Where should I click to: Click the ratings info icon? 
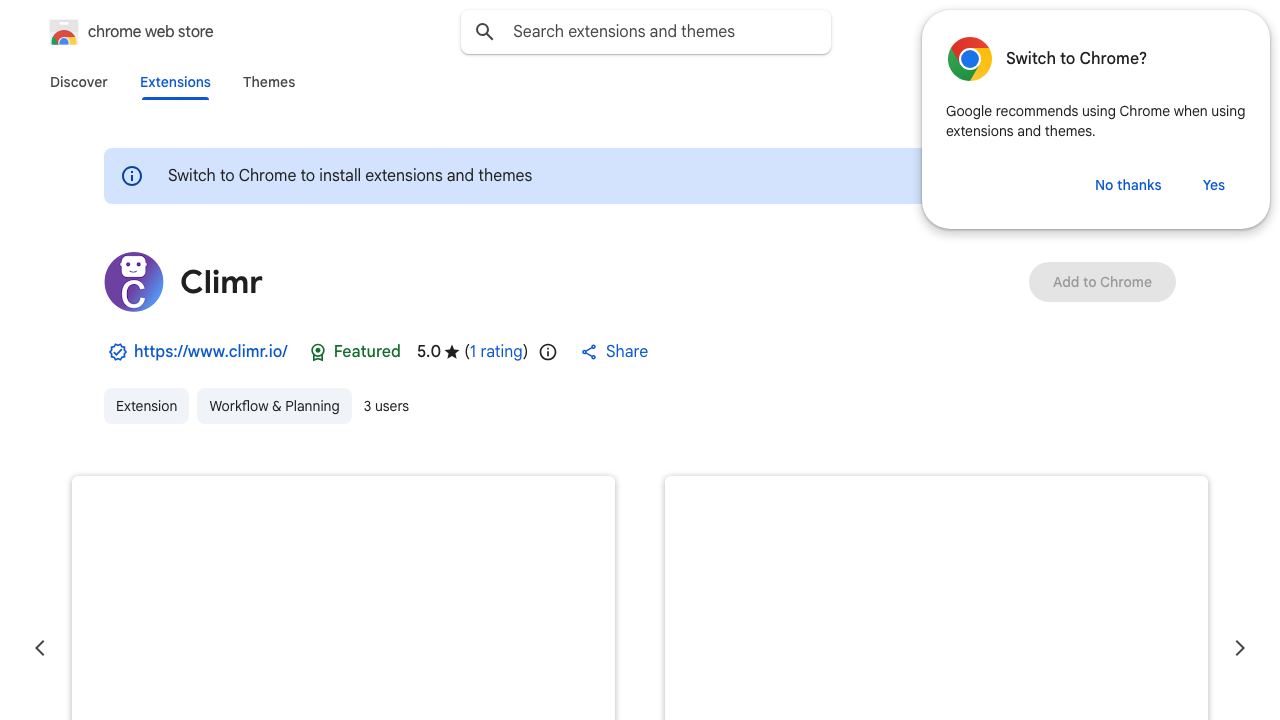point(548,352)
